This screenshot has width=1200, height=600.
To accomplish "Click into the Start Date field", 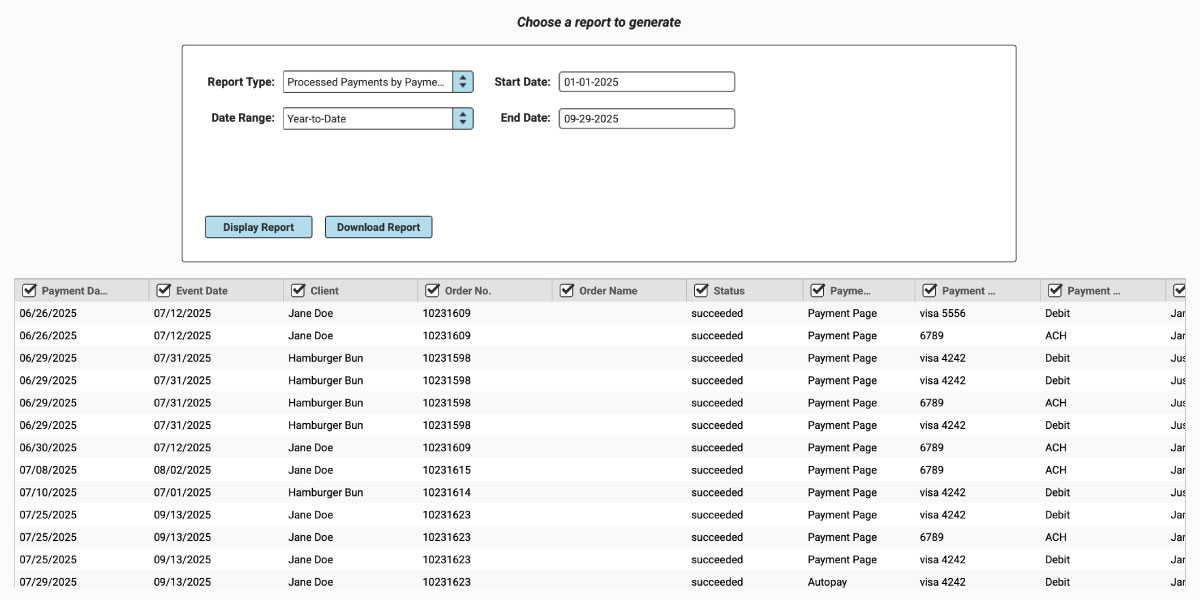I will 646,82.
